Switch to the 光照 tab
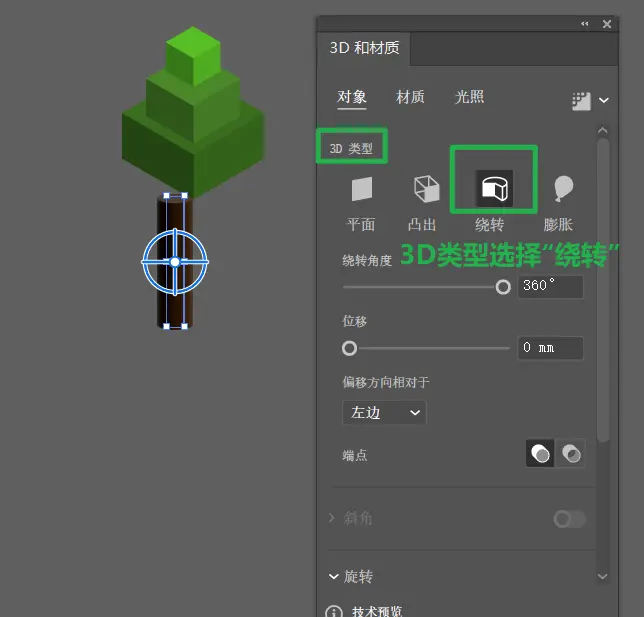 point(469,97)
